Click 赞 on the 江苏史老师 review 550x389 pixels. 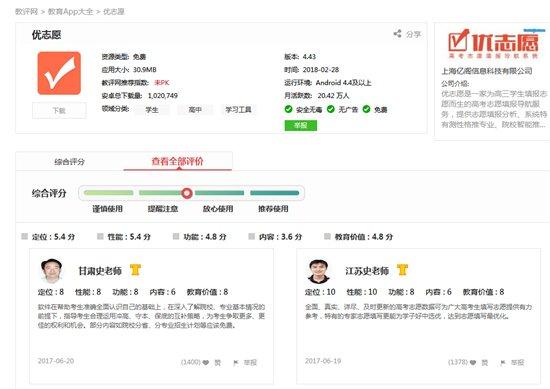[484, 362]
